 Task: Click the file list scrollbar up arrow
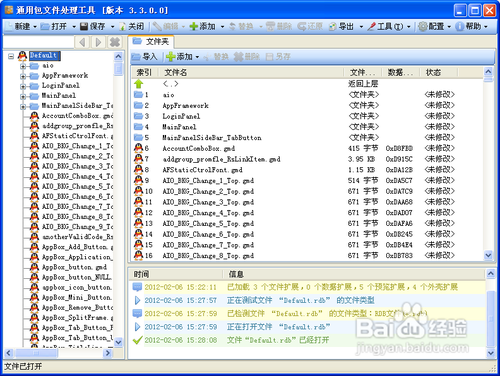pos(488,72)
